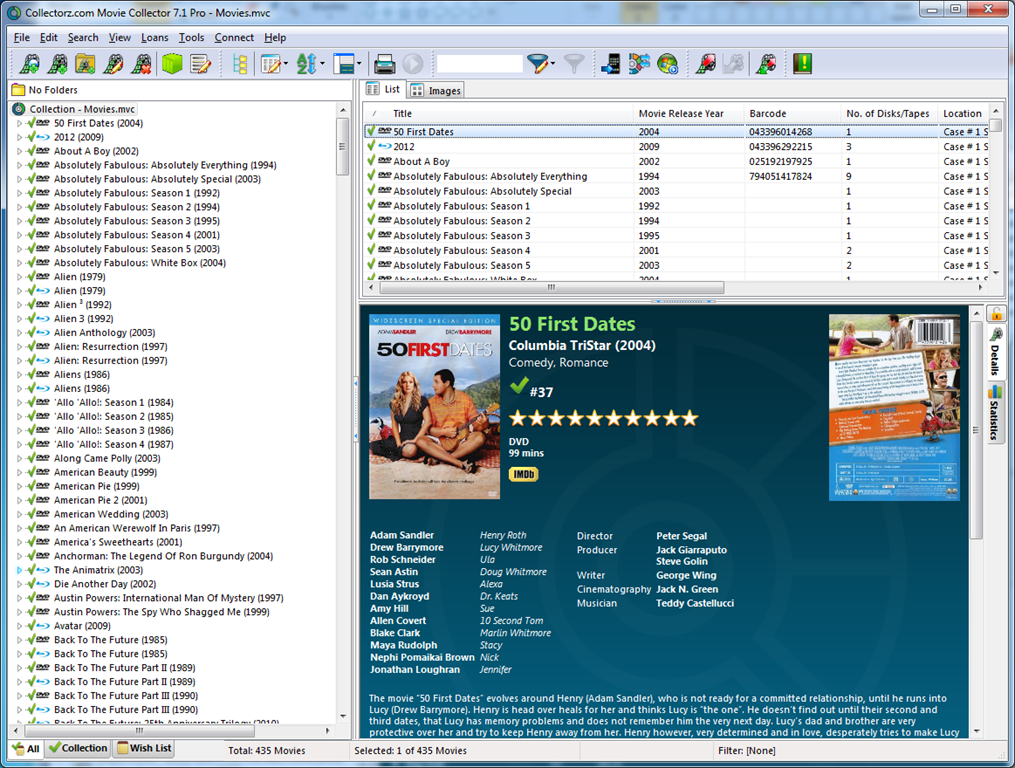Click the green checkmark next to #37
This screenshot has width=1015, height=768.
pos(519,386)
